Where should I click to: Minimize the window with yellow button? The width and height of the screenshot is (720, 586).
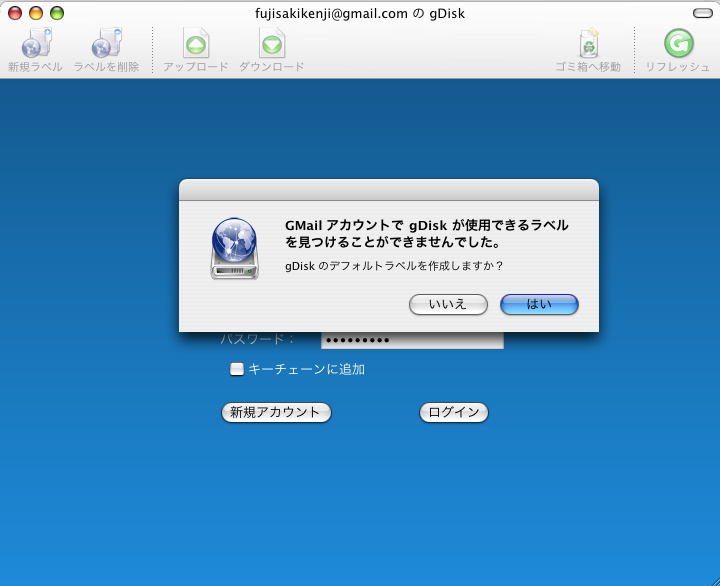(36, 13)
